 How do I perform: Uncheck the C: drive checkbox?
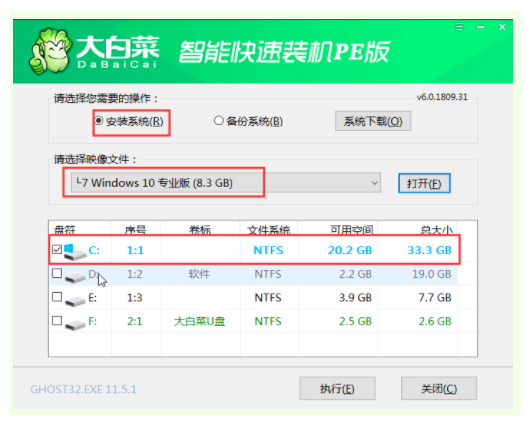pyautogui.click(x=57, y=249)
